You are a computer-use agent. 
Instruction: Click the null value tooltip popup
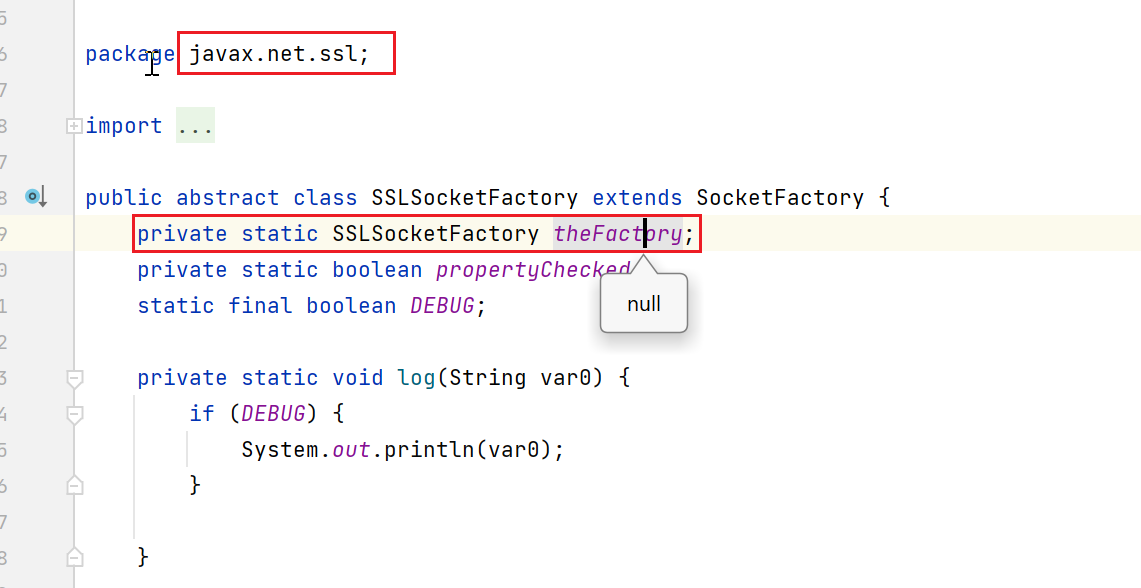point(643,304)
